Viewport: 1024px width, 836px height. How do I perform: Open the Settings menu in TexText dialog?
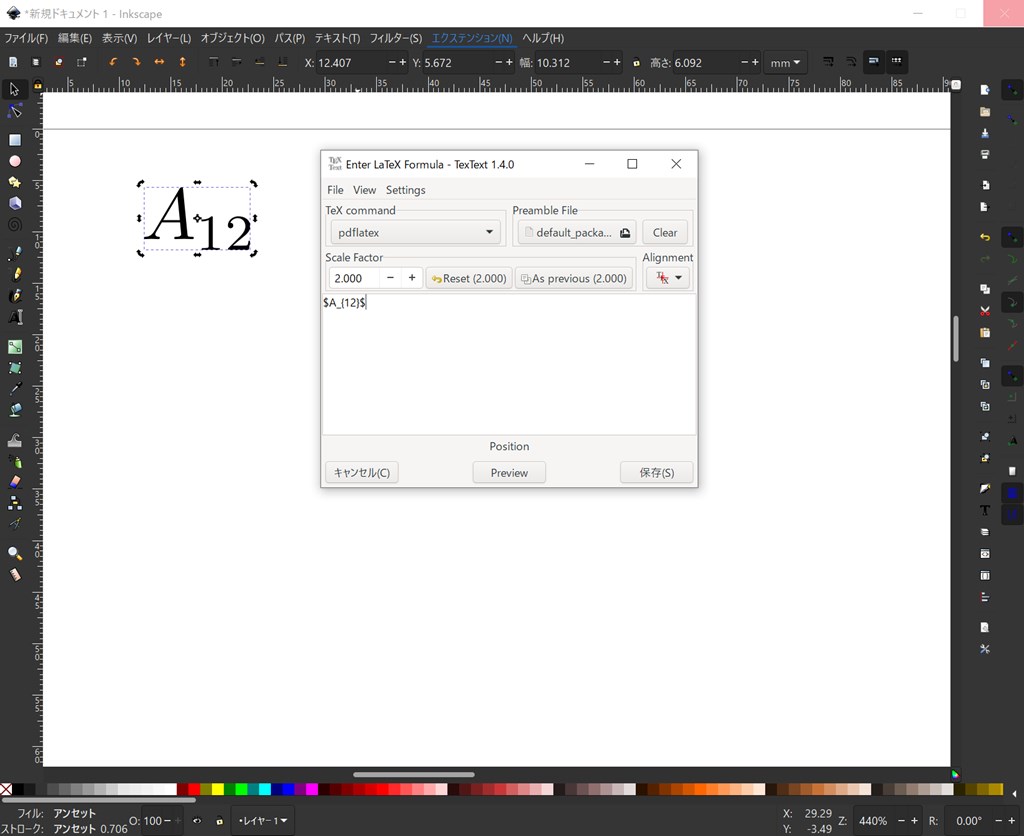coord(405,189)
